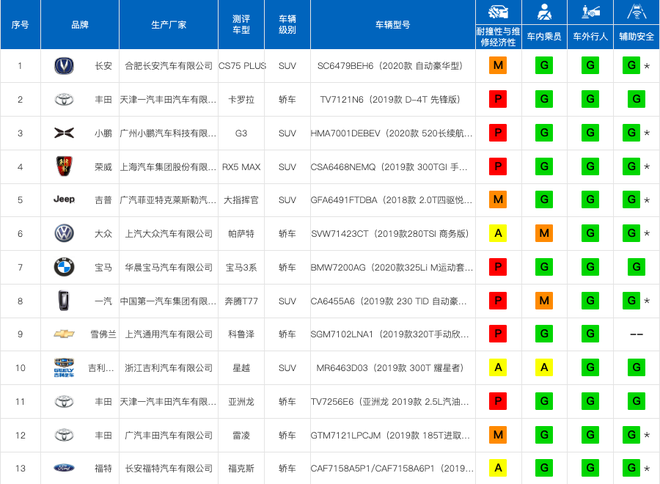Click the Xpeng logo in row 3
The width and height of the screenshot is (660, 484).
(64, 133)
